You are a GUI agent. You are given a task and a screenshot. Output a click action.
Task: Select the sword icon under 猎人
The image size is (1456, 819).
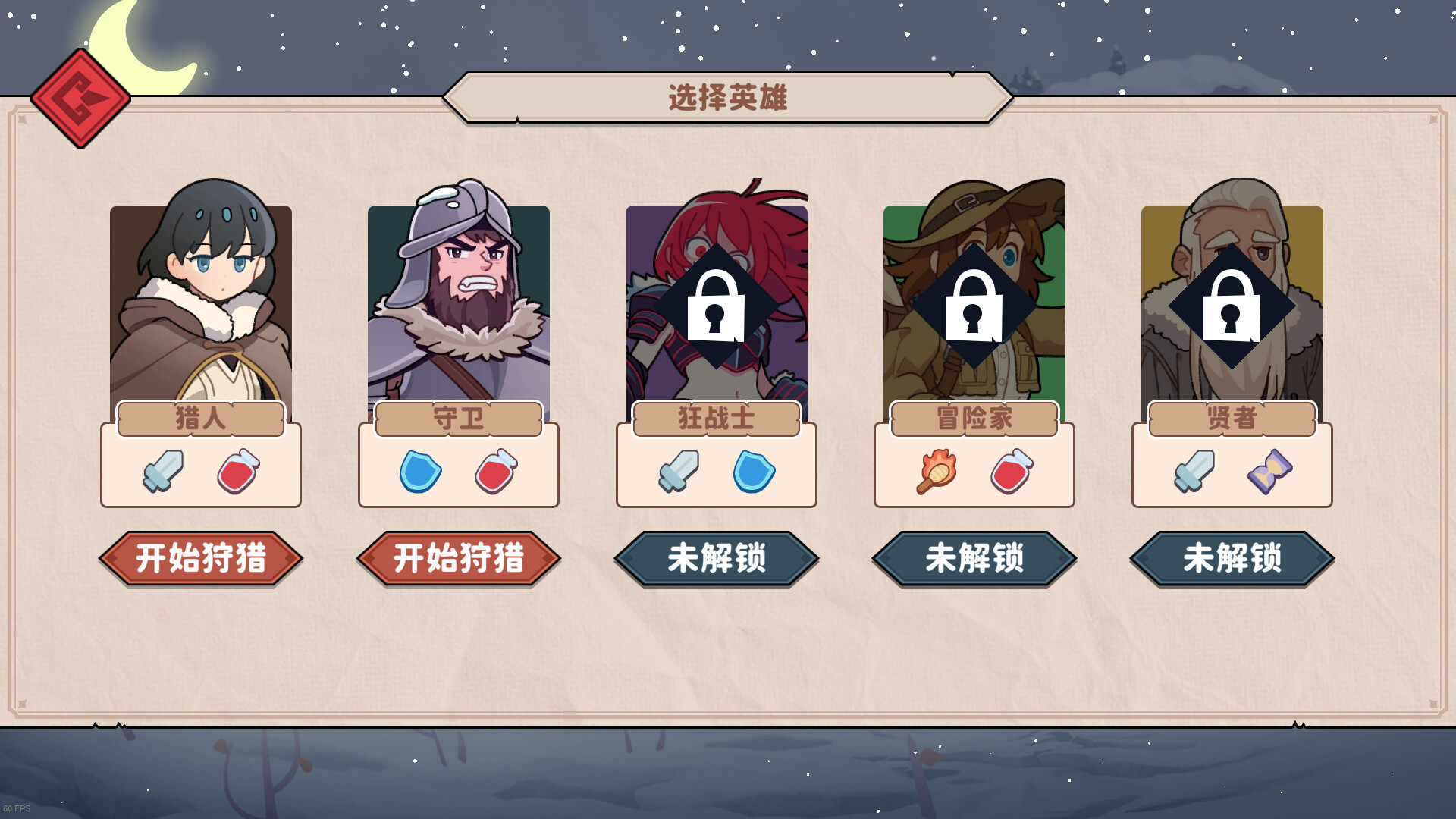163,471
